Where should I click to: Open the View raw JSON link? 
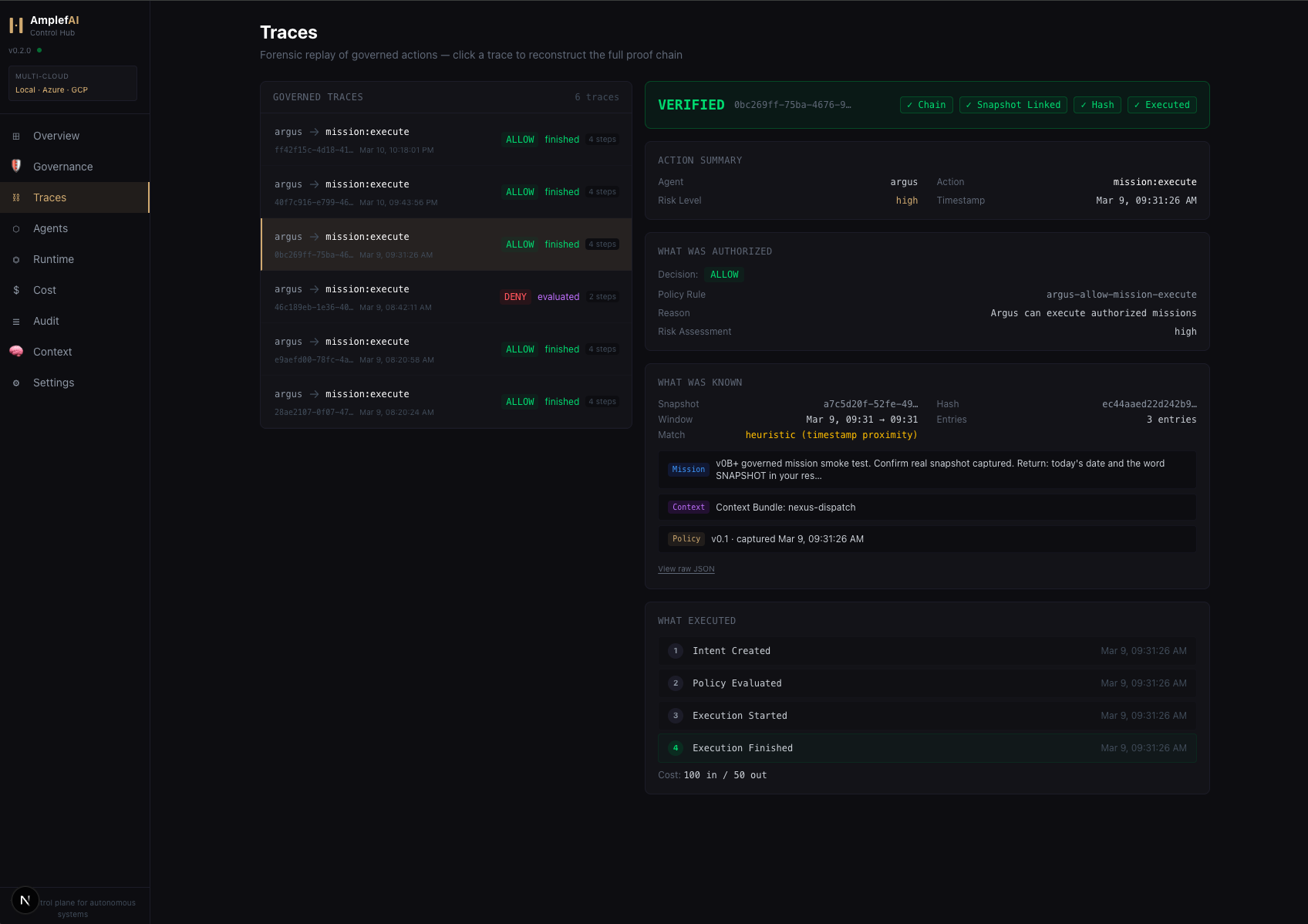click(686, 568)
